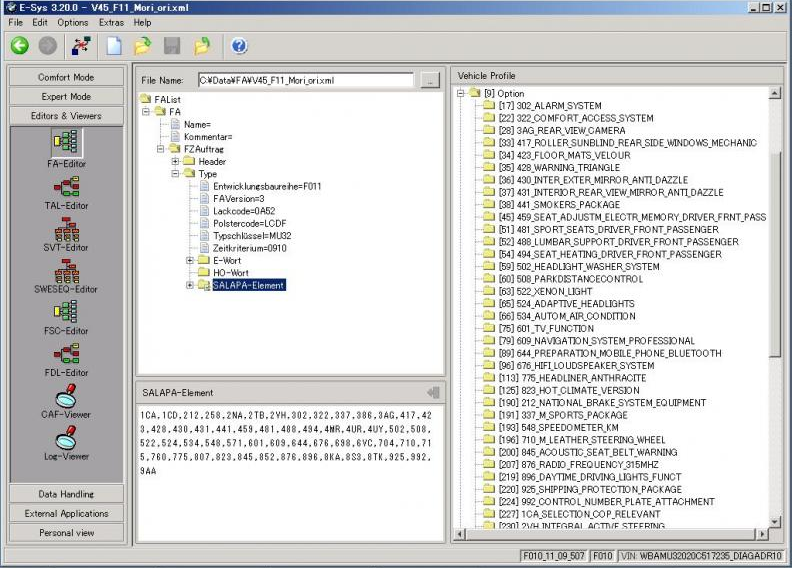Click the Lackcode=0A52 document icon
793x568 pixels.
pyautogui.click(x=204, y=211)
